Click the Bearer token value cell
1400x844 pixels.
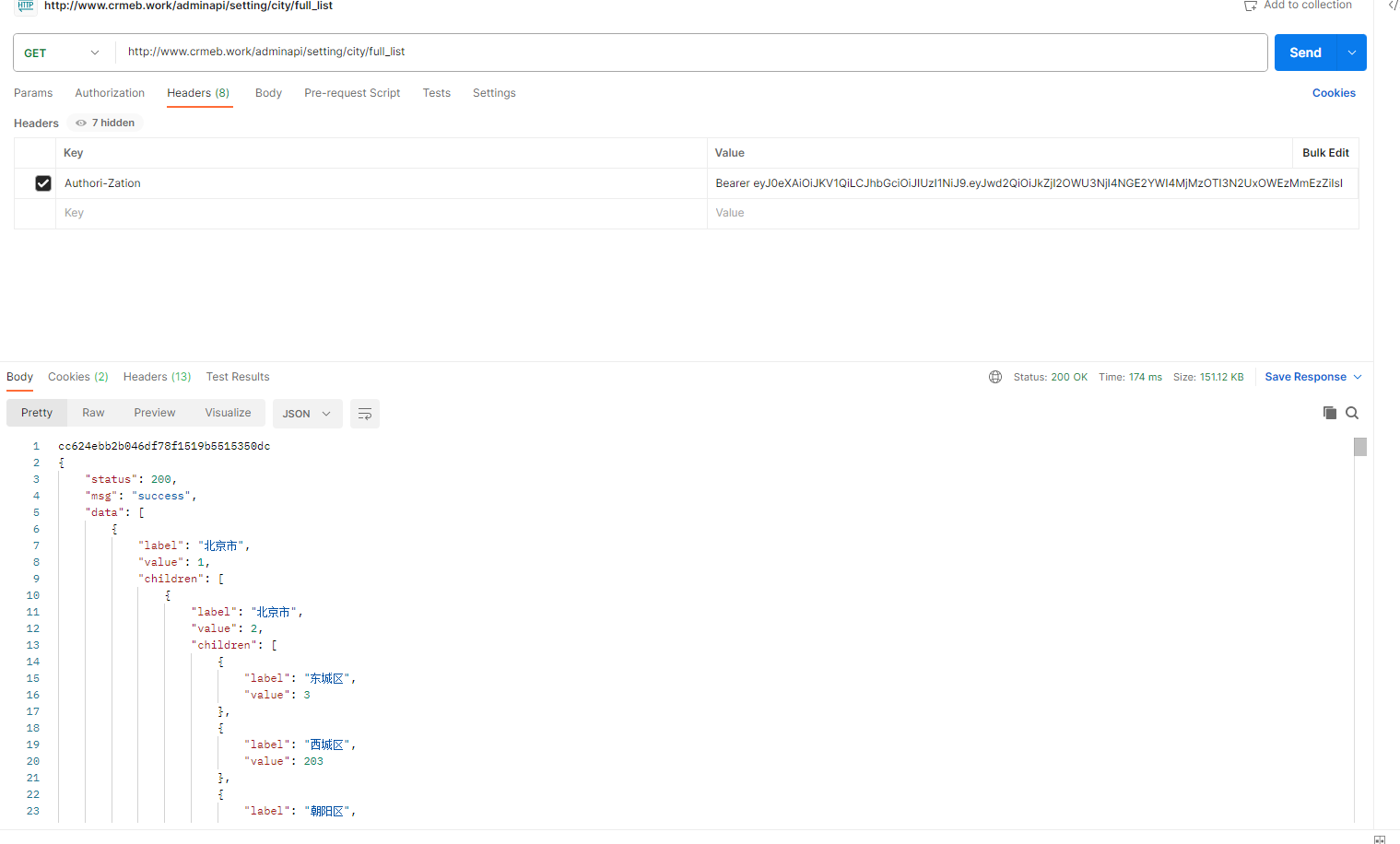(1032, 183)
